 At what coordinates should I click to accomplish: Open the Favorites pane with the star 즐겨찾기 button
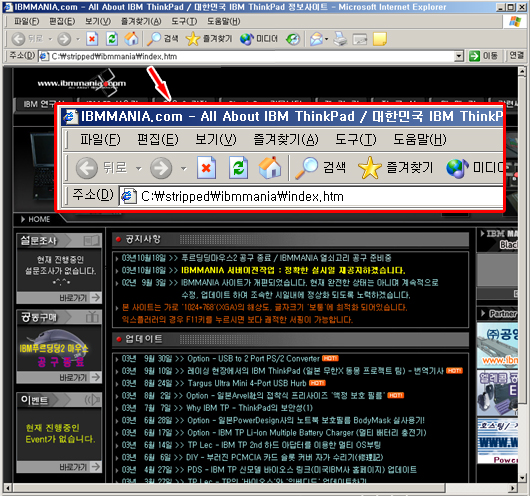209,39
